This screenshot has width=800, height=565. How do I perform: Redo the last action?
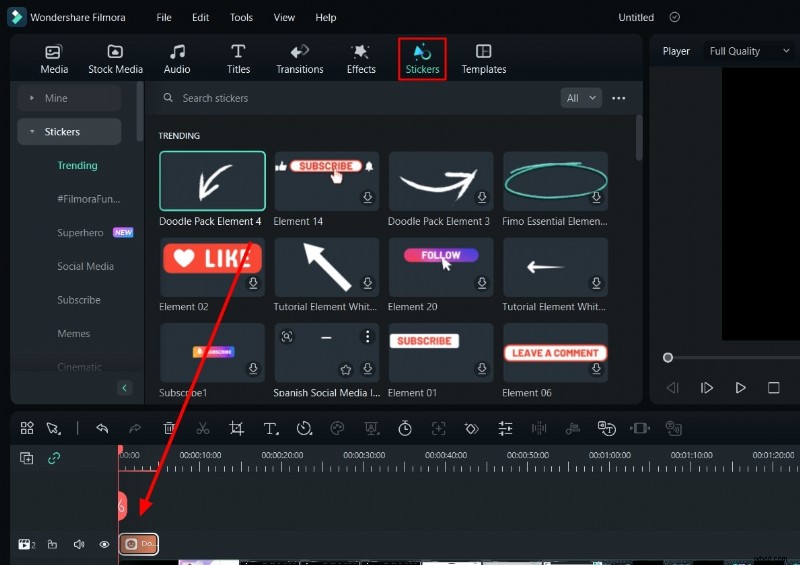tap(135, 428)
